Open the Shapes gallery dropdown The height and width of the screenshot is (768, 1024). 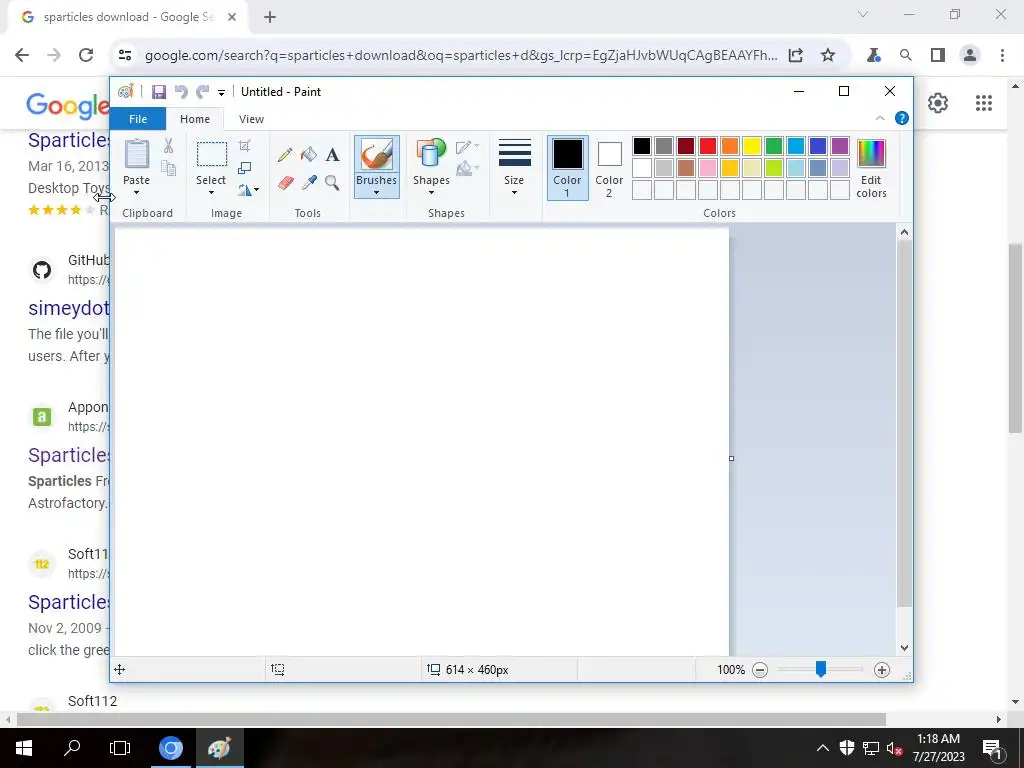[x=432, y=193]
